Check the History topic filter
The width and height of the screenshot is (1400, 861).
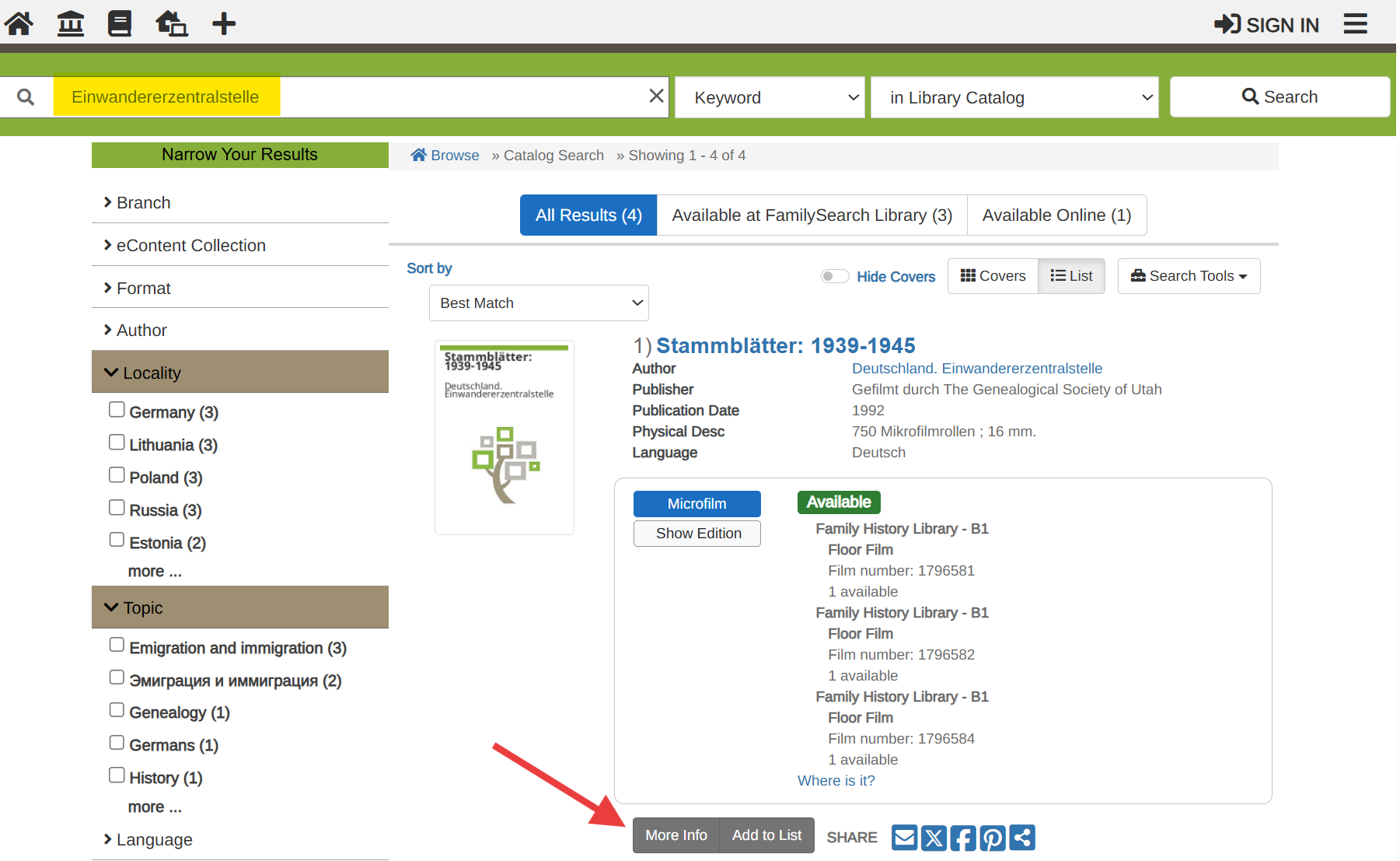pos(117,775)
